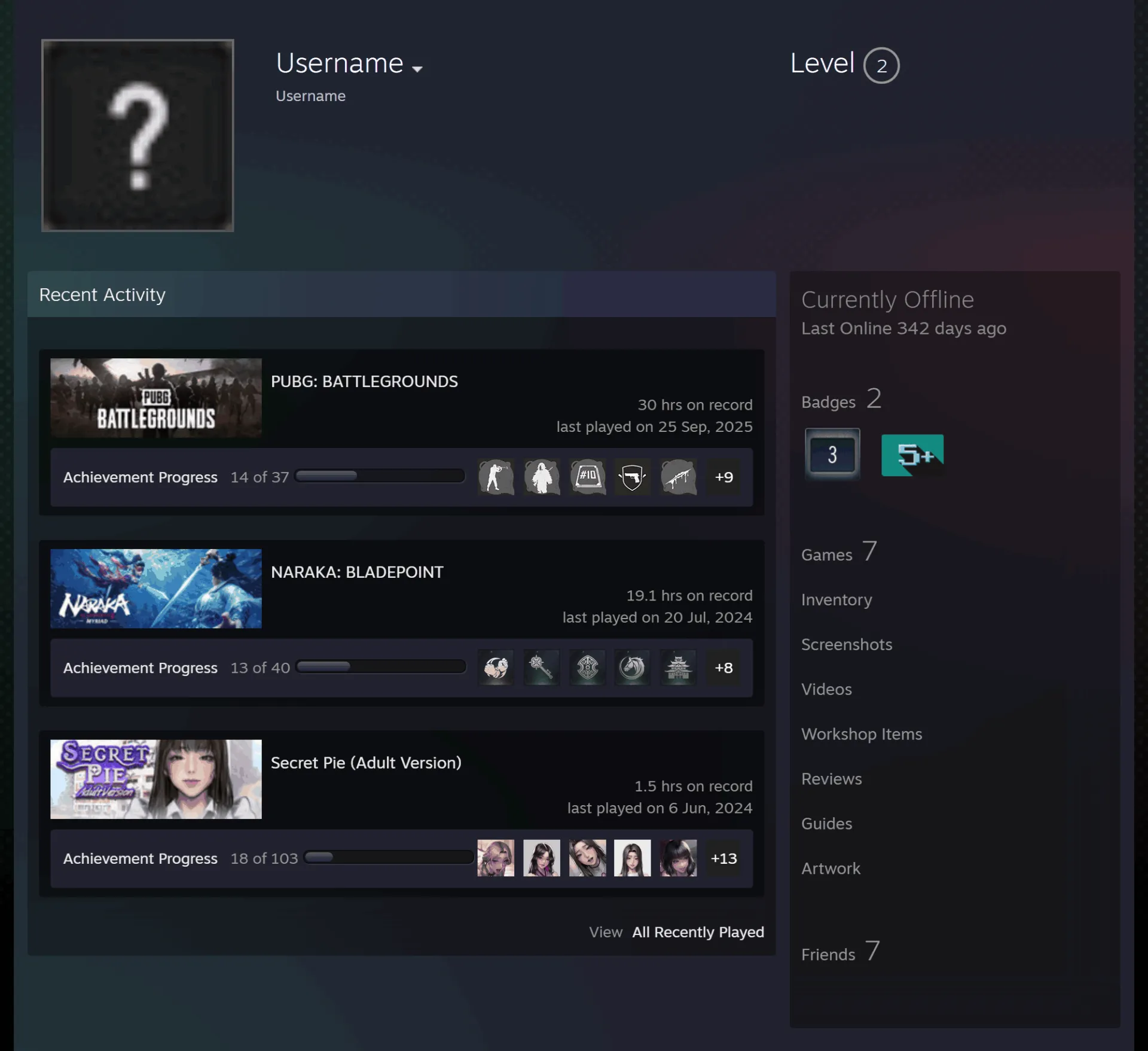Expand the Username dropdown arrow
This screenshot has height=1051, width=1148.
[417, 69]
